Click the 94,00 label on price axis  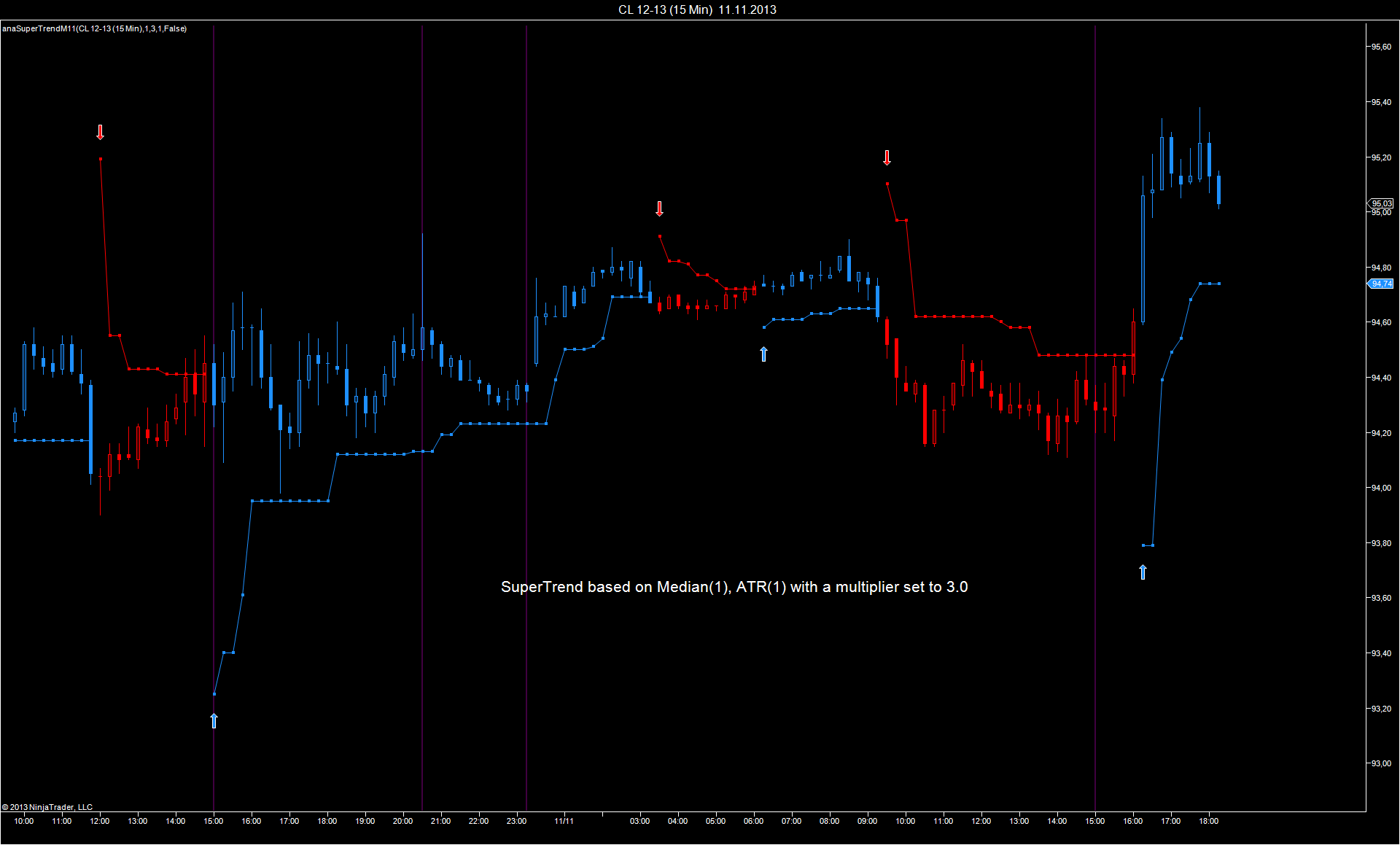[x=1381, y=488]
